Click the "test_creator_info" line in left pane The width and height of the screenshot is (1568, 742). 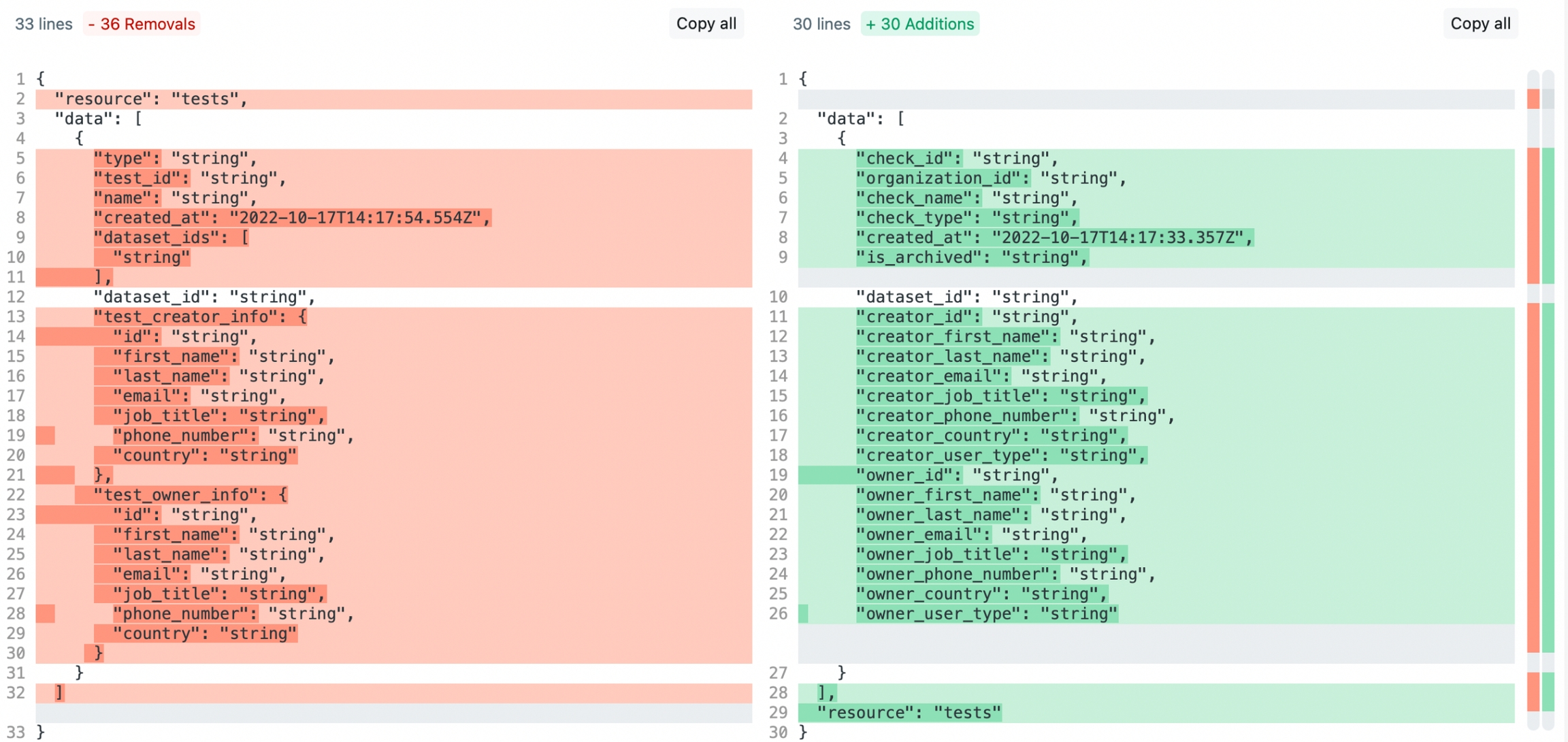click(200, 317)
